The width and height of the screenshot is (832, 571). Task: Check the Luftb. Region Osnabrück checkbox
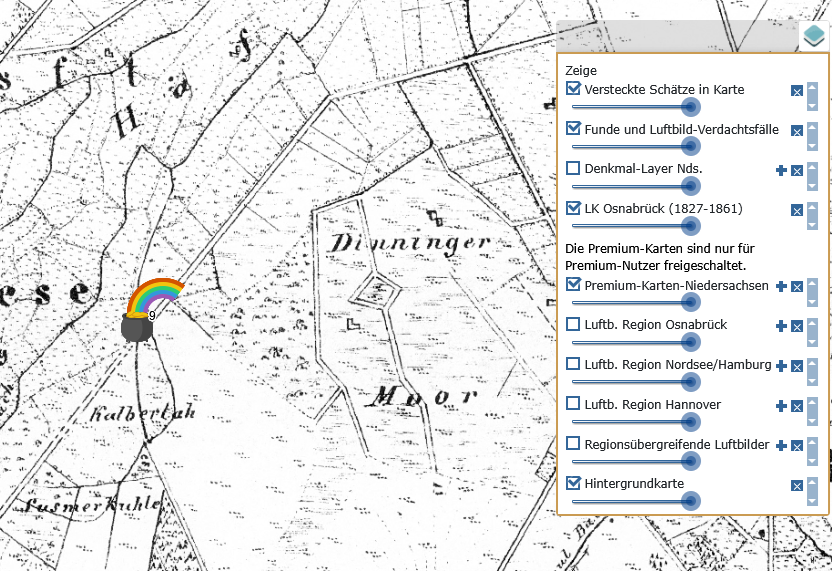click(573, 324)
